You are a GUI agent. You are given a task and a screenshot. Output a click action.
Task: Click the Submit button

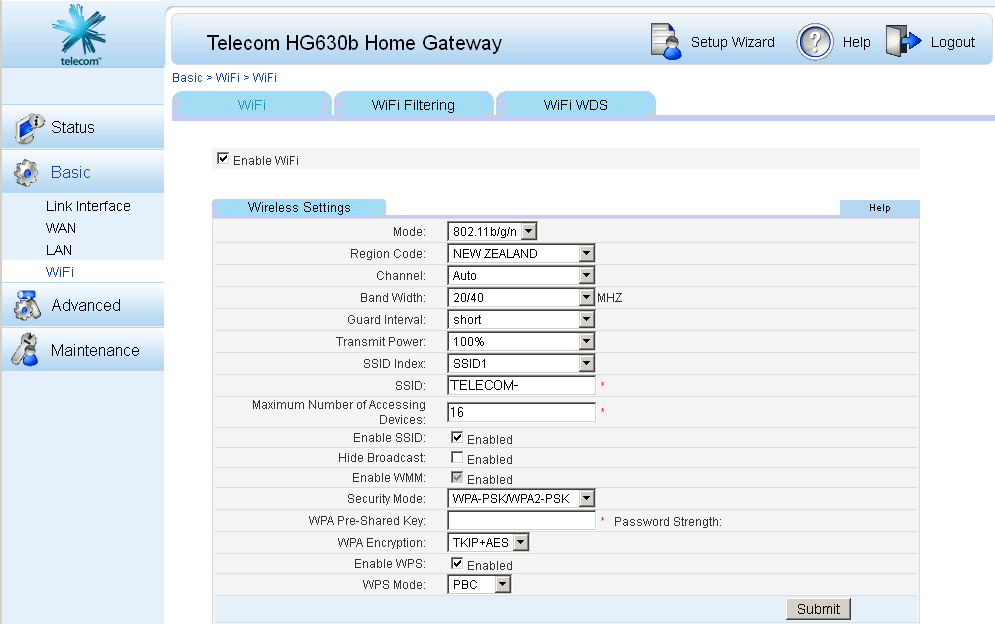pyautogui.click(x=819, y=609)
